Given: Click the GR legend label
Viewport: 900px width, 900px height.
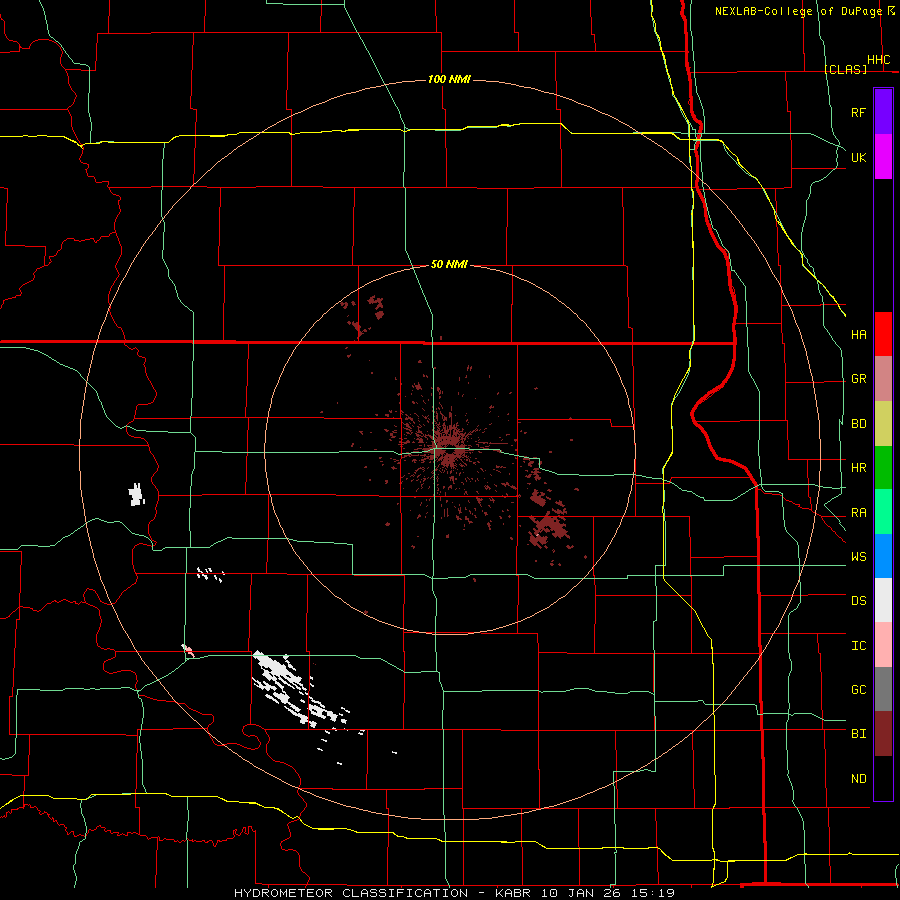Looking at the screenshot, I should (858, 379).
